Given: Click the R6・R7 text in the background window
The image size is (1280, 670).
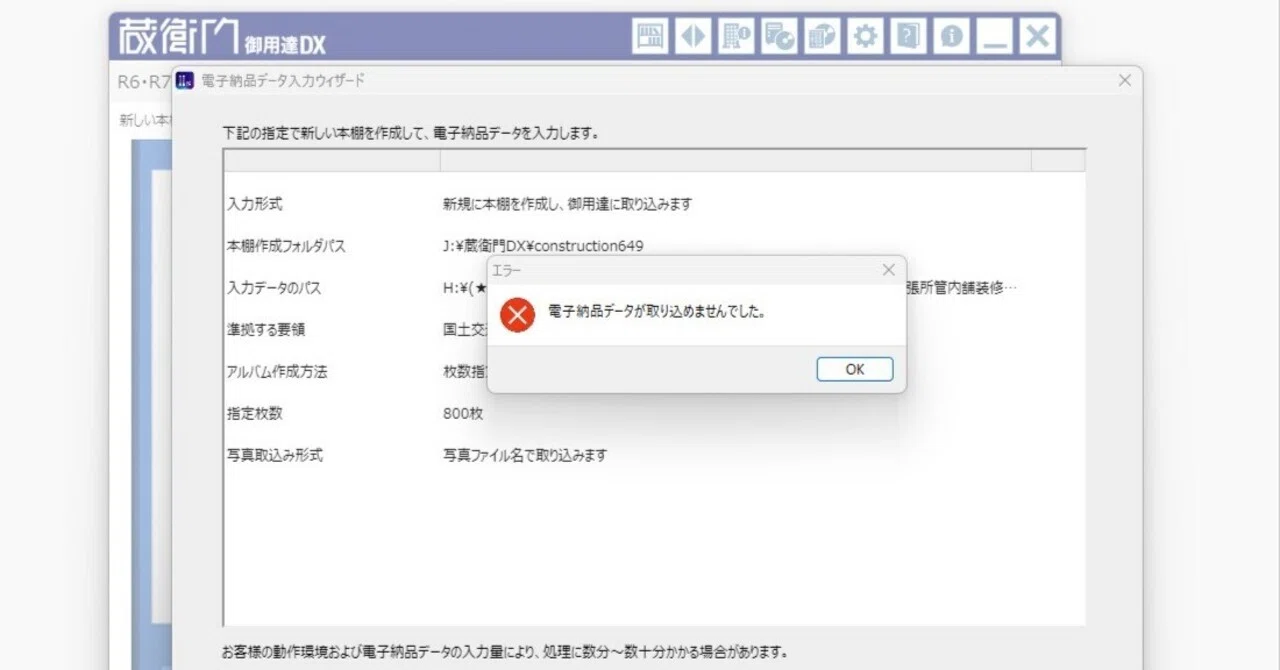Looking at the screenshot, I should (144, 82).
